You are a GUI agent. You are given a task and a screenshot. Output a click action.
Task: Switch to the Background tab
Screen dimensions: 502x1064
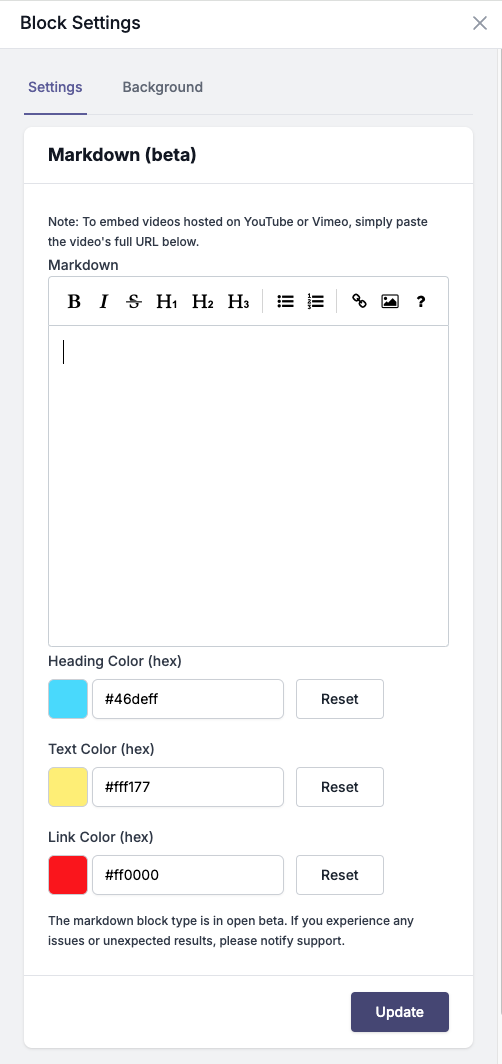point(163,87)
